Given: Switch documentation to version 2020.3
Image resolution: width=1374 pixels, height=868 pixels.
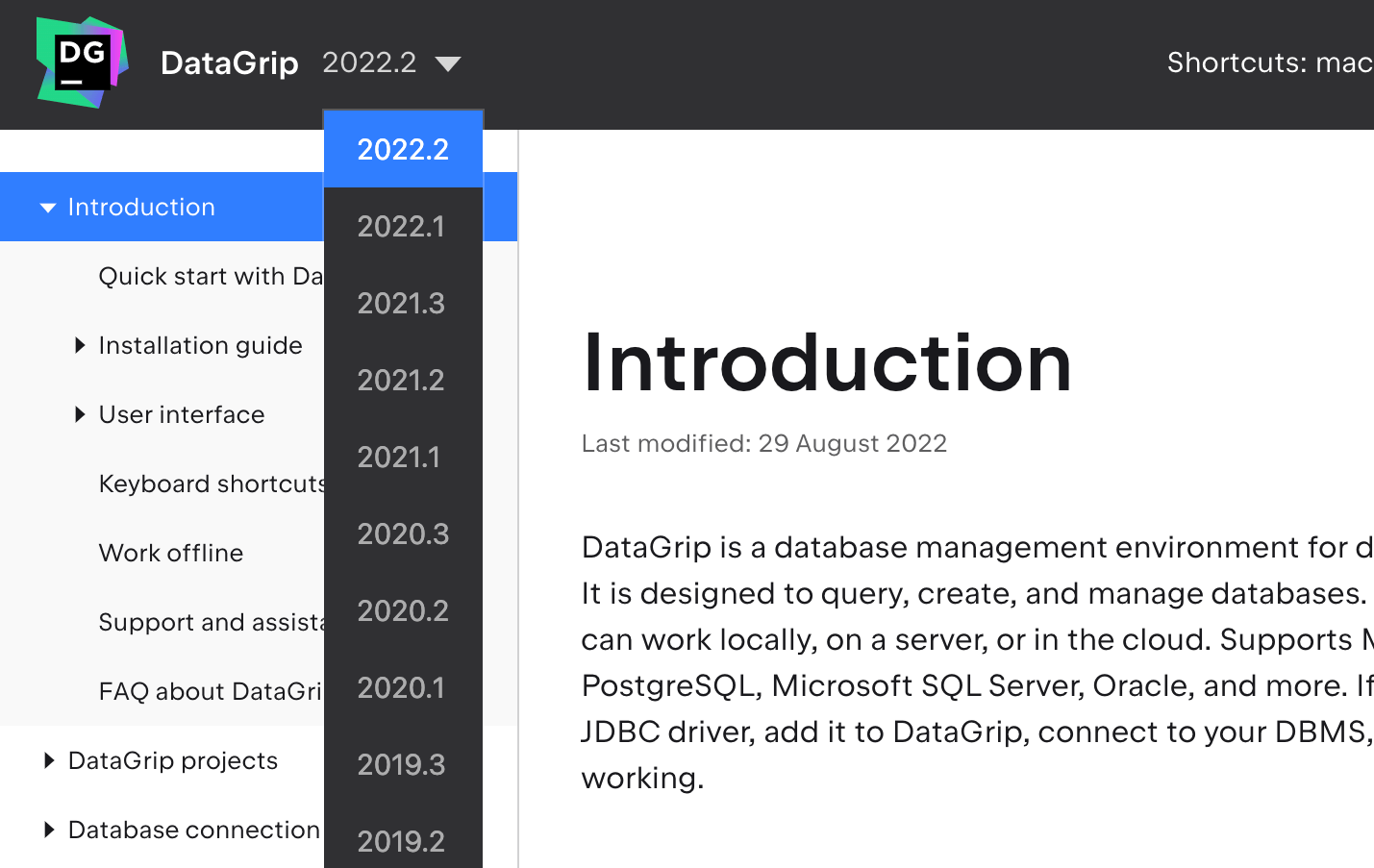Looking at the screenshot, I should [403, 534].
